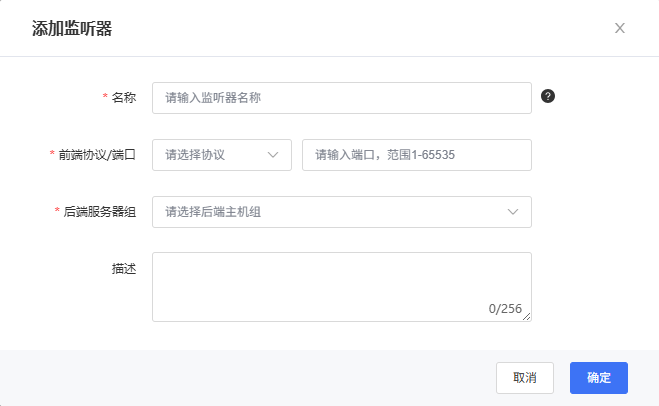Click the port field 请输入端口，范围1-65535
The height and width of the screenshot is (406, 659).
[416, 155]
